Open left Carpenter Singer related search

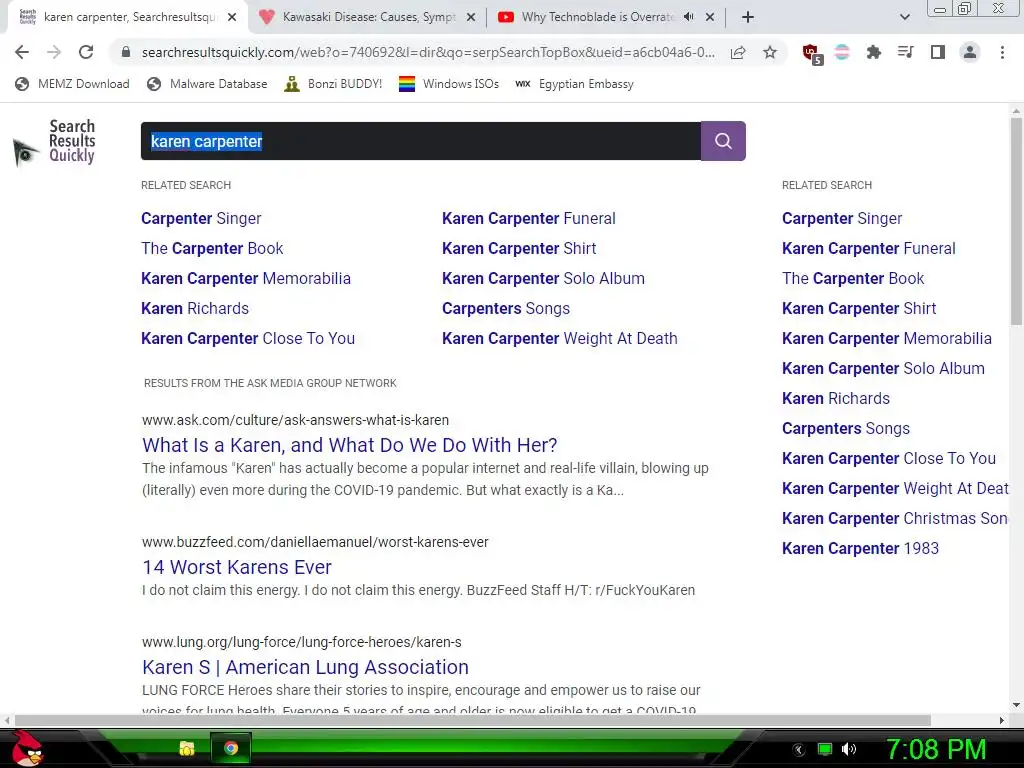point(201,218)
